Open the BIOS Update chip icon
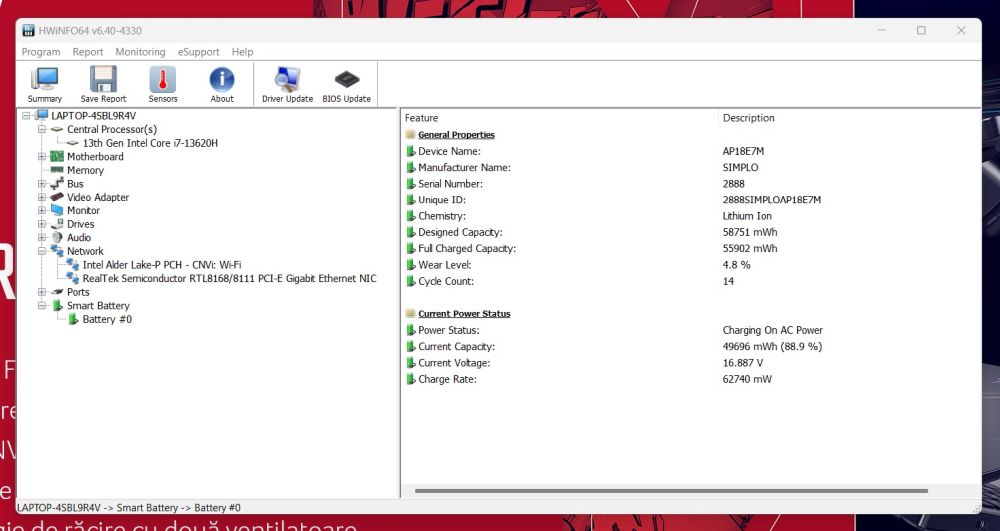This screenshot has width=1000, height=531. point(346,84)
